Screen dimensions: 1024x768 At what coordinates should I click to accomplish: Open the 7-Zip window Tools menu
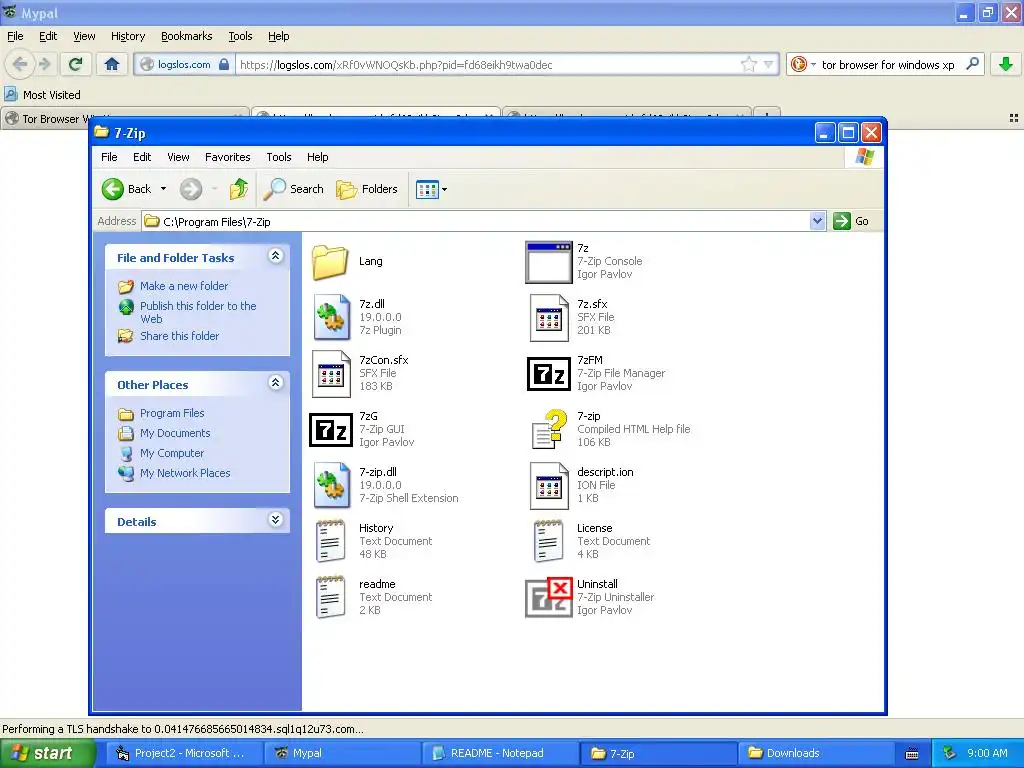click(x=278, y=157)
